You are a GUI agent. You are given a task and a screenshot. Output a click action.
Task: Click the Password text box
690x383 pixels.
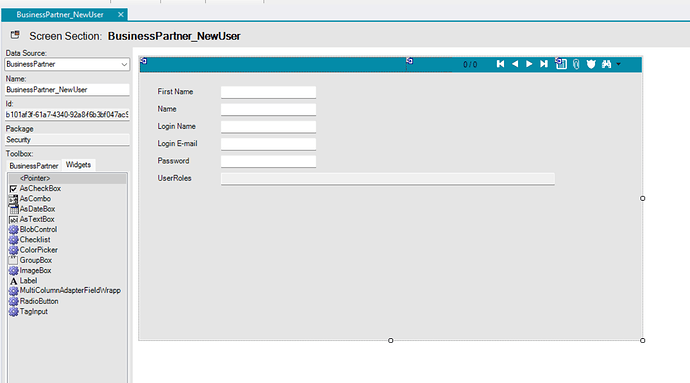[268, 161]
